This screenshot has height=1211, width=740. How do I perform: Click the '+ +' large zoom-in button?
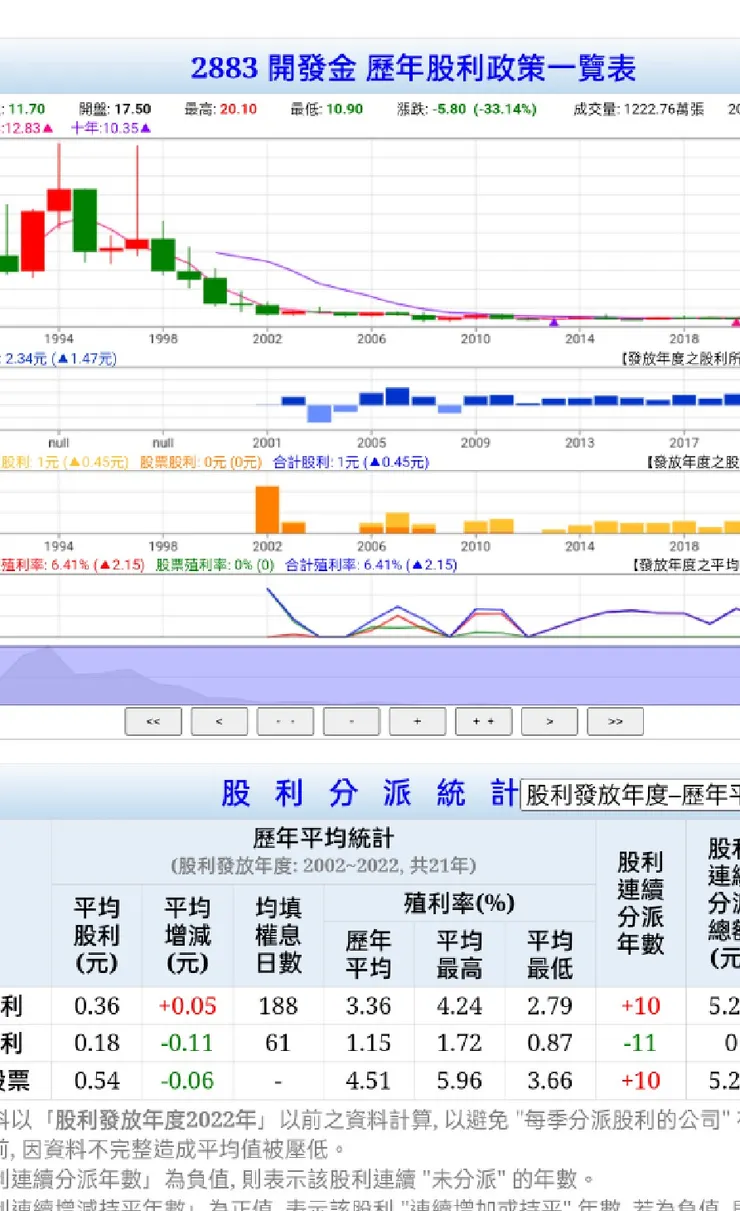(483, 721)
